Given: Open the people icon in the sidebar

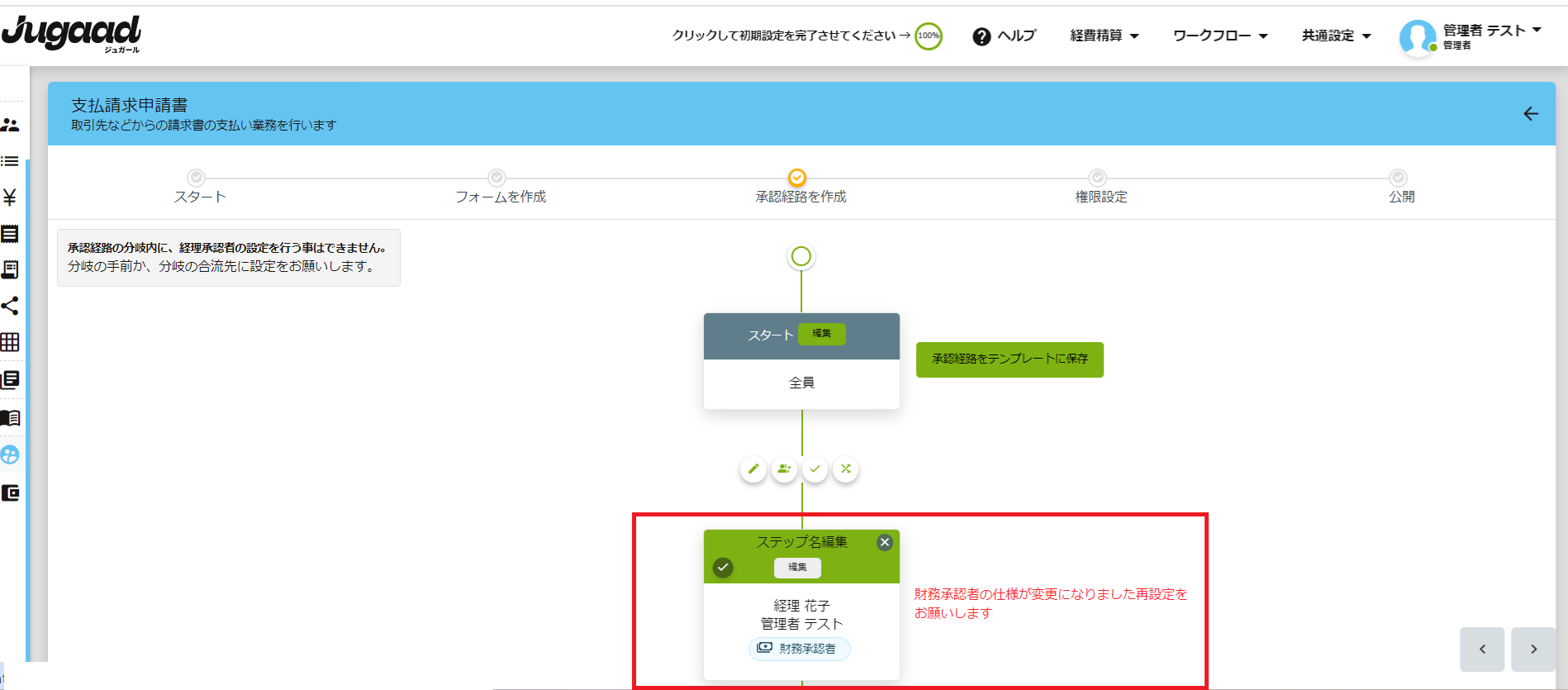Looking at the screenshot, I should click(x=10, y=125).
